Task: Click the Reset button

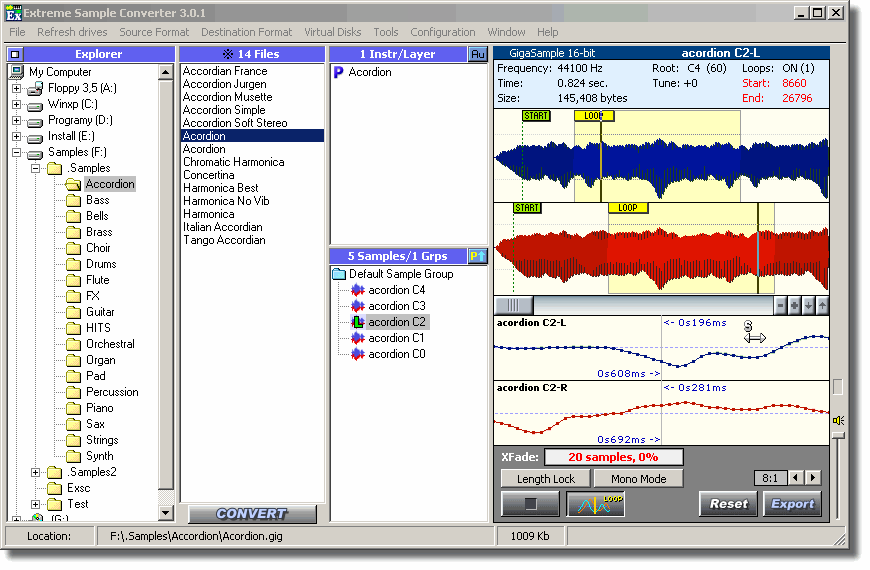Action: 728,504
